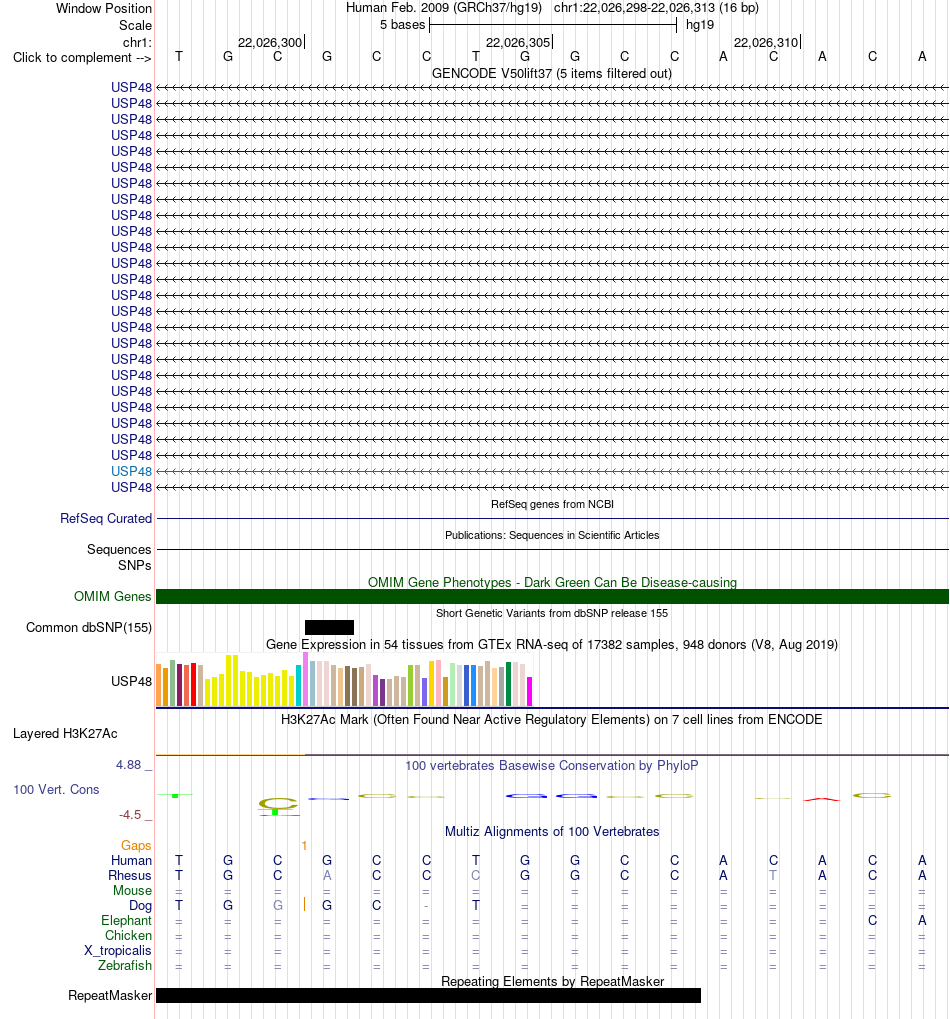Click the H3K27Ac Mark ENCODE track title
This screenshot has height=1019, width=950.
coord(552,719)
